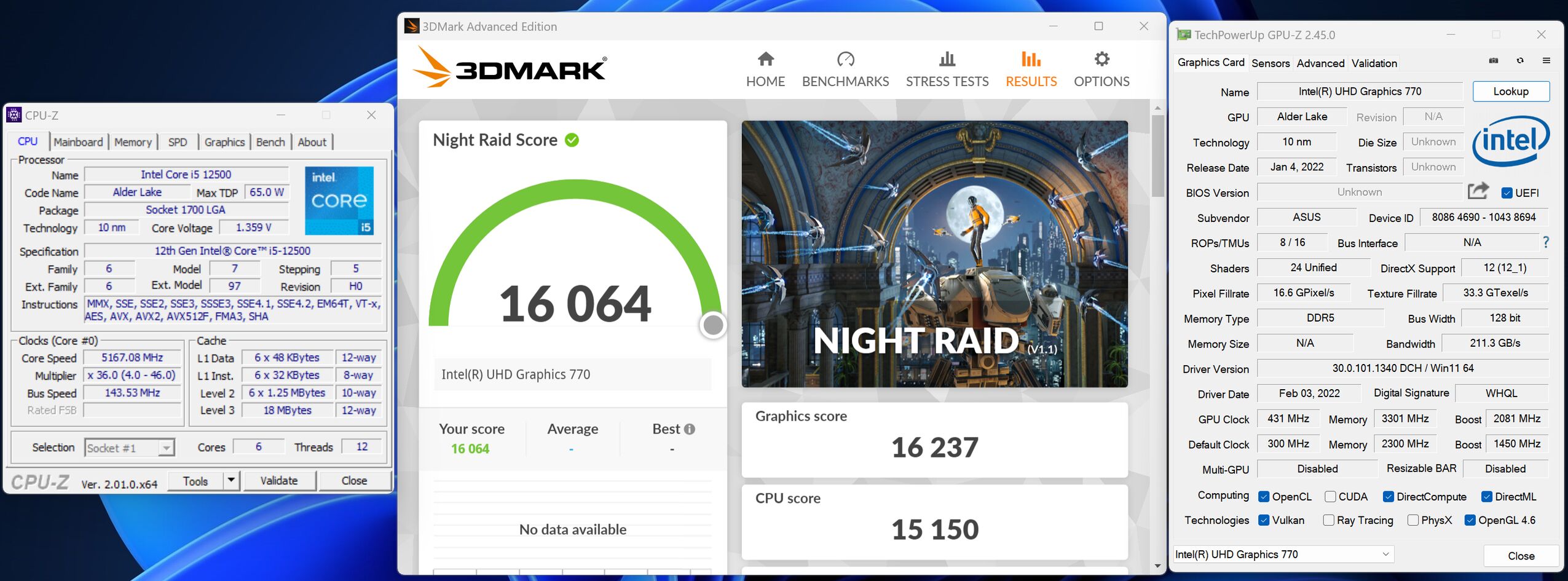Click the CPU-Z Close button
1568x581 pixels.
pyautogui.click(x=354, y=481)
